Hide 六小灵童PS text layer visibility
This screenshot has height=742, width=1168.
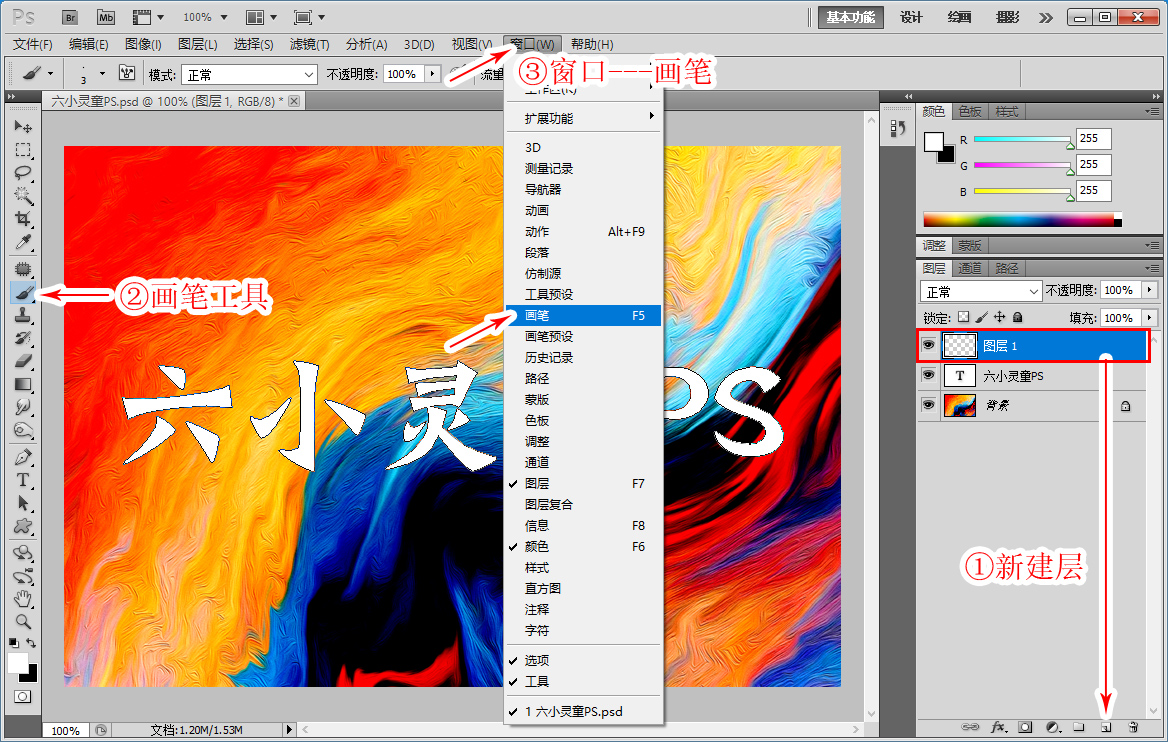tap(928, 375)
